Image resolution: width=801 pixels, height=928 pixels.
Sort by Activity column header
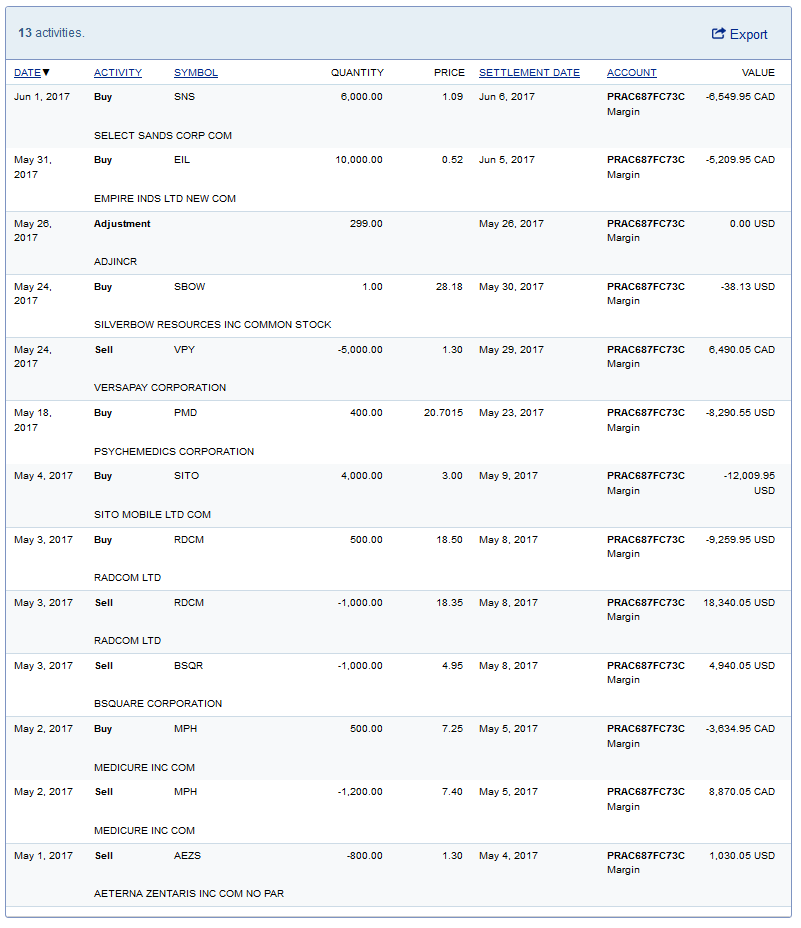point(118,73)
